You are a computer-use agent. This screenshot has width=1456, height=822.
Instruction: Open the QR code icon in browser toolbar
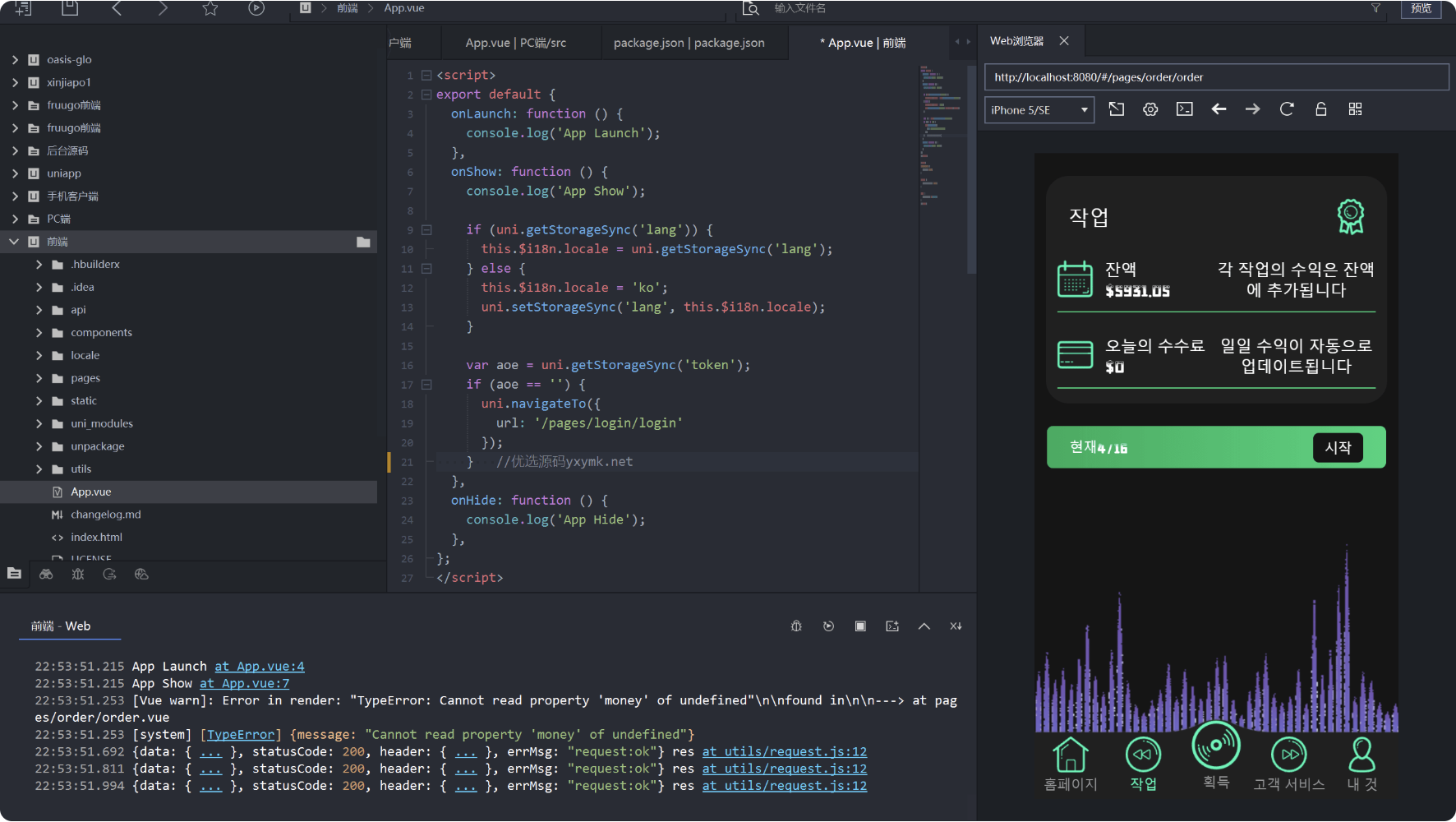[x=1355, y=109]
